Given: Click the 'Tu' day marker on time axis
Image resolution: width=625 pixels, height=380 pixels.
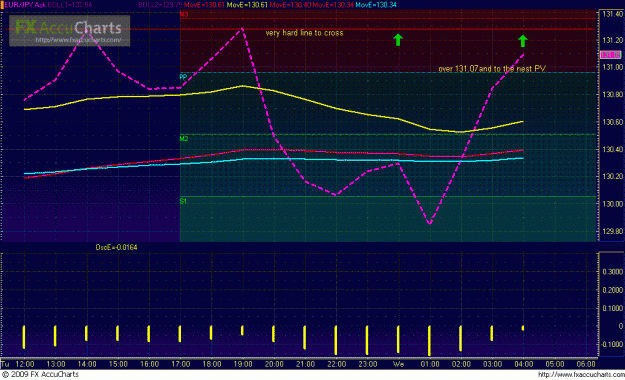Looking at the screenshot, I should coord(5,364).
